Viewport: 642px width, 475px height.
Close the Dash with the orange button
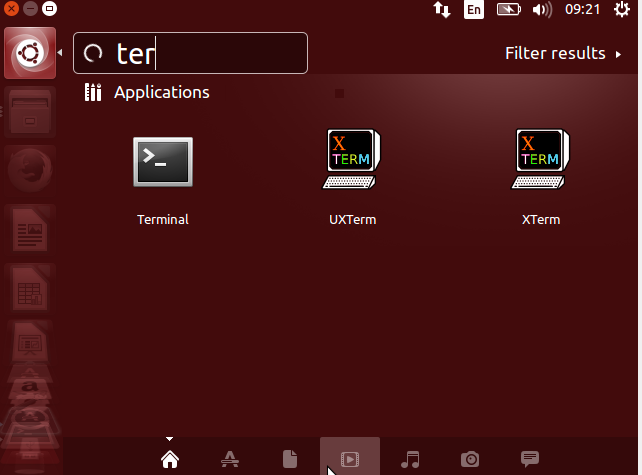pyautogui.click(x=11, y=8)
